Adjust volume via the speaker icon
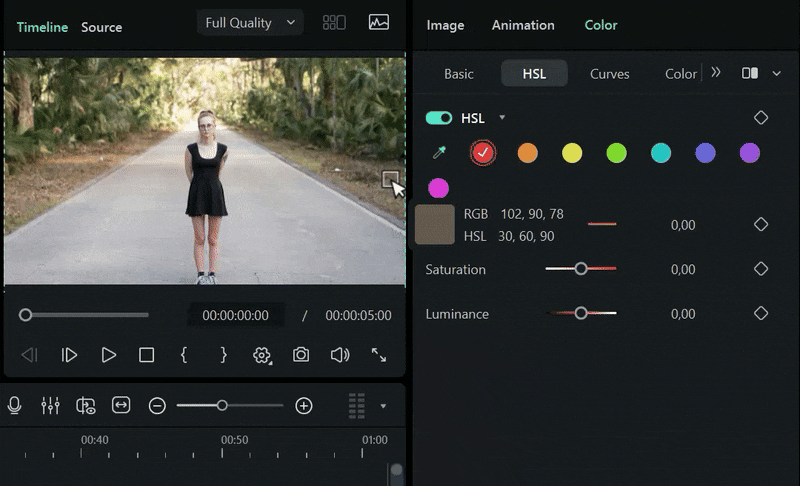 coord(340,355)
